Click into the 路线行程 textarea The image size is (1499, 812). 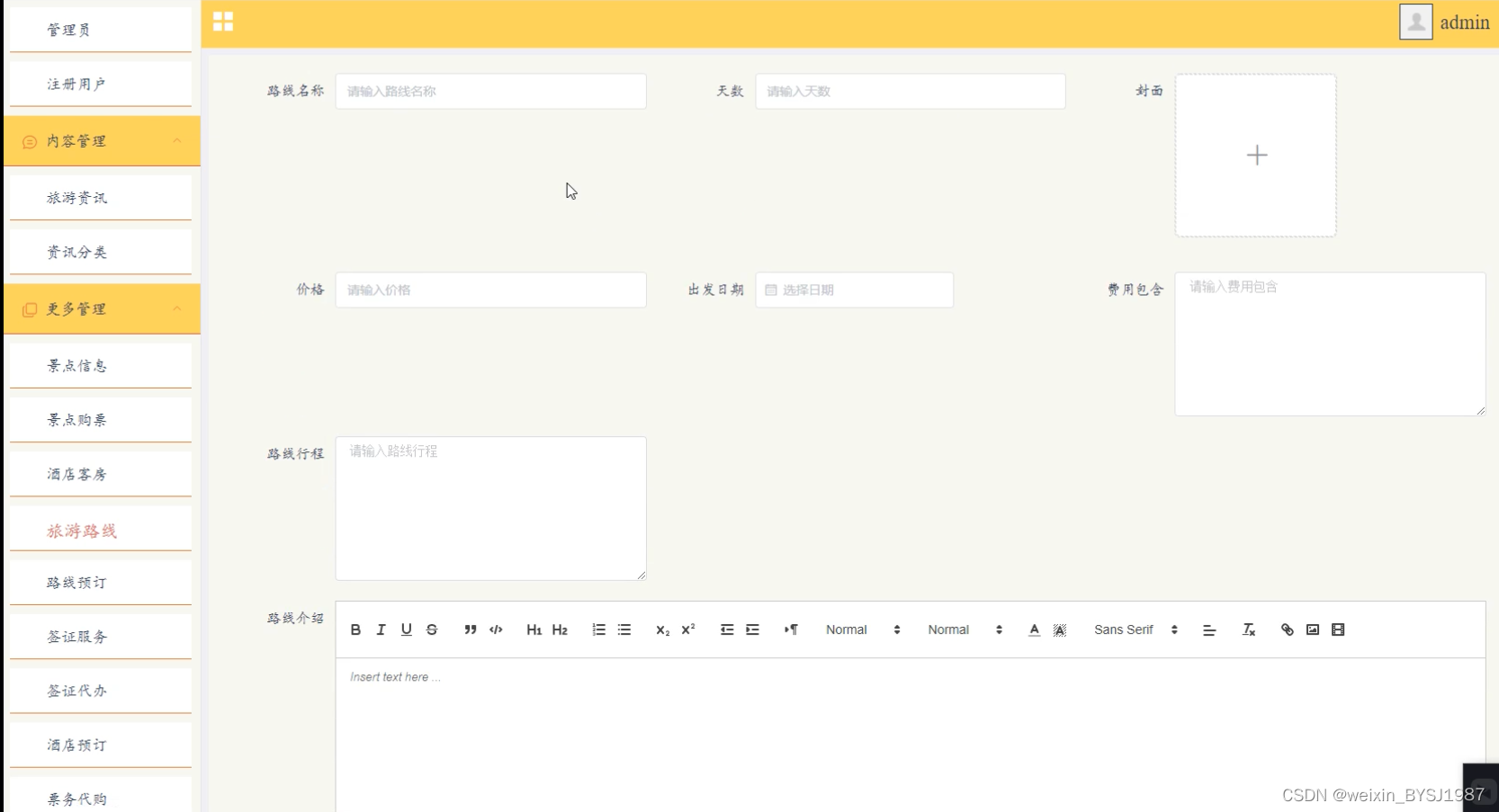click(490, 508)
